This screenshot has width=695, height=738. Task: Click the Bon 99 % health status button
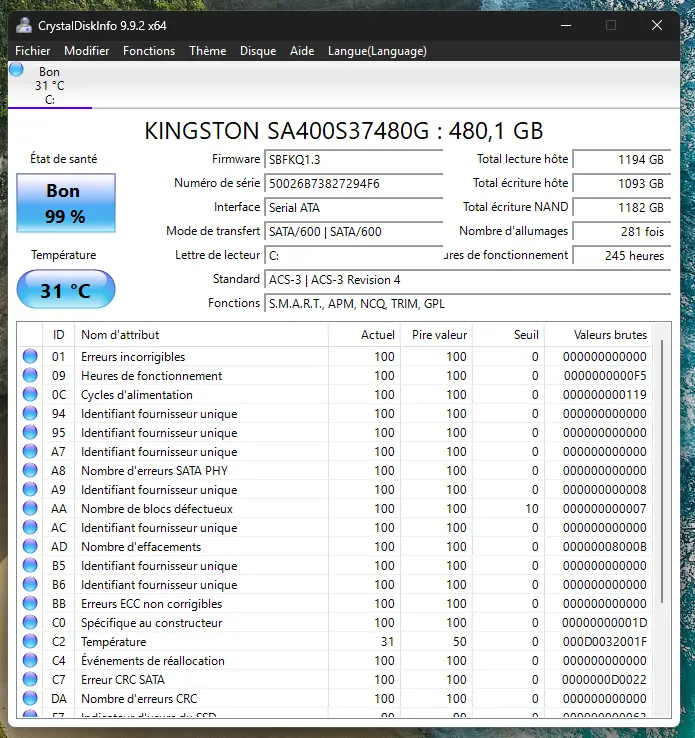pos(66,203)
